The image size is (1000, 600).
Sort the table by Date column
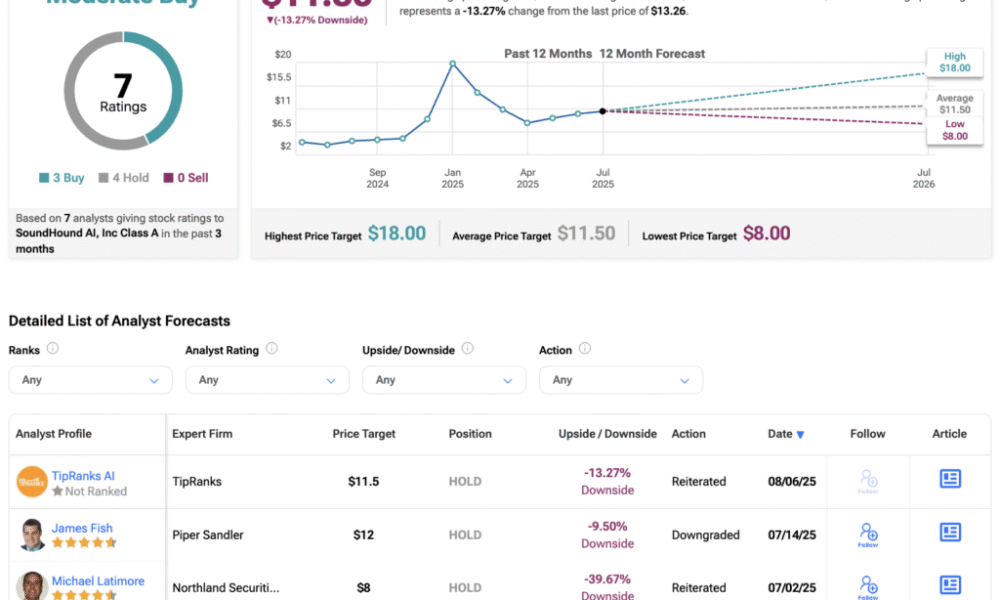786,434
